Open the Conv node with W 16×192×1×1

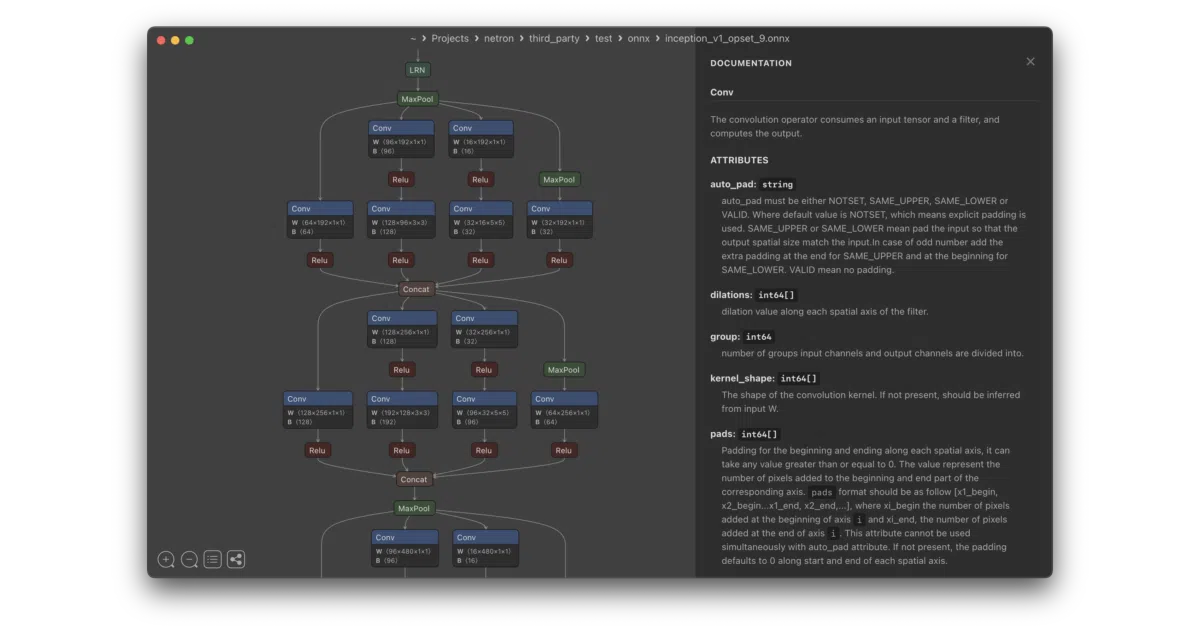click(x=481, y=139)
